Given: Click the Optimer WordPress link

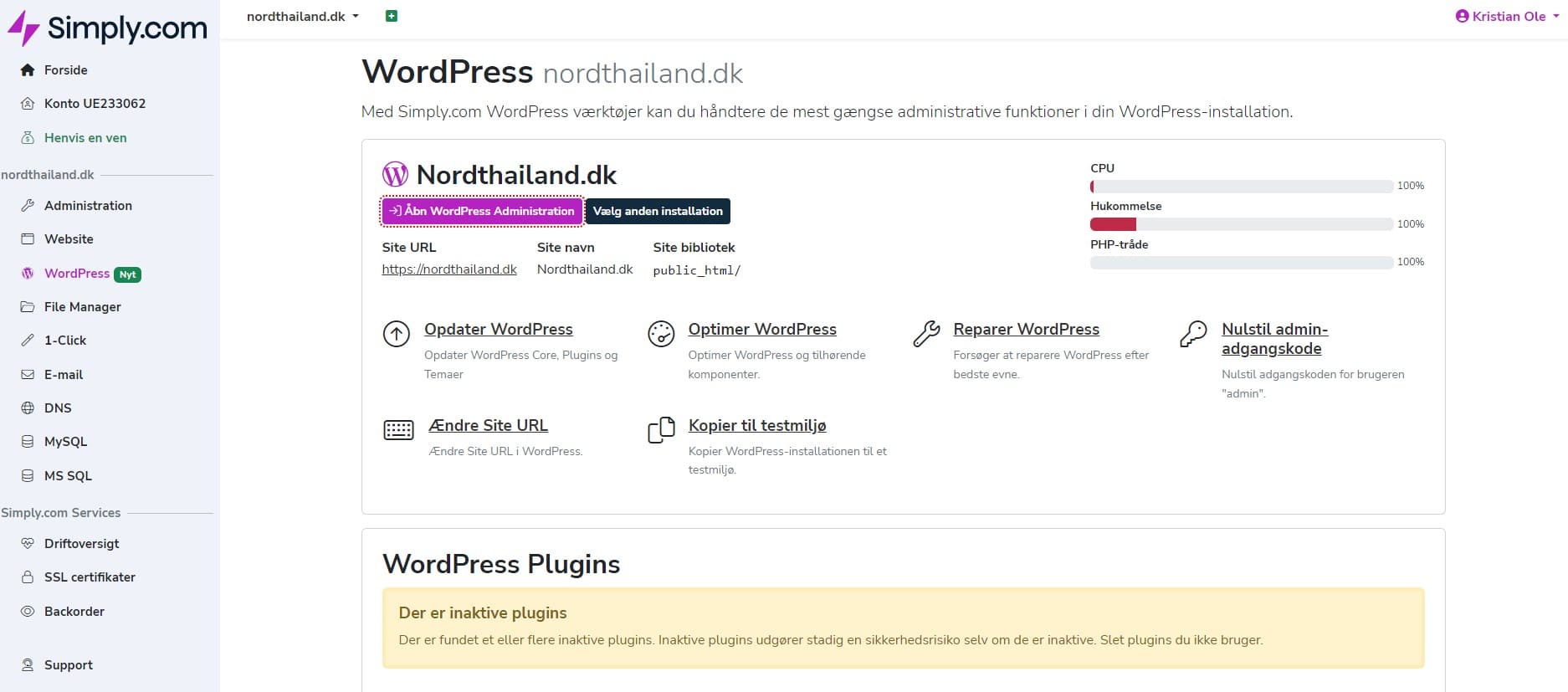Looking at the screenshot, I should pos(762,329).
